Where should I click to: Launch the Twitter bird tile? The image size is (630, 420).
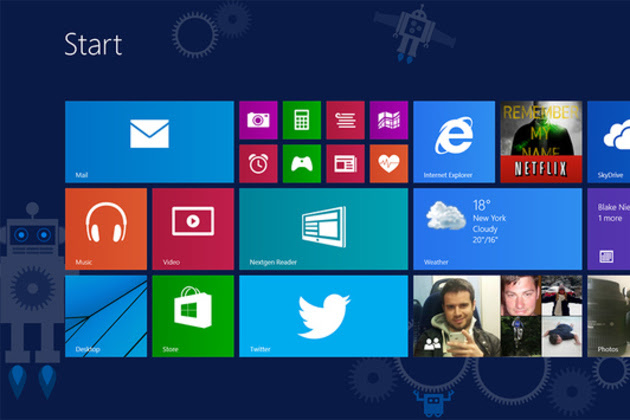pos(323,316)
